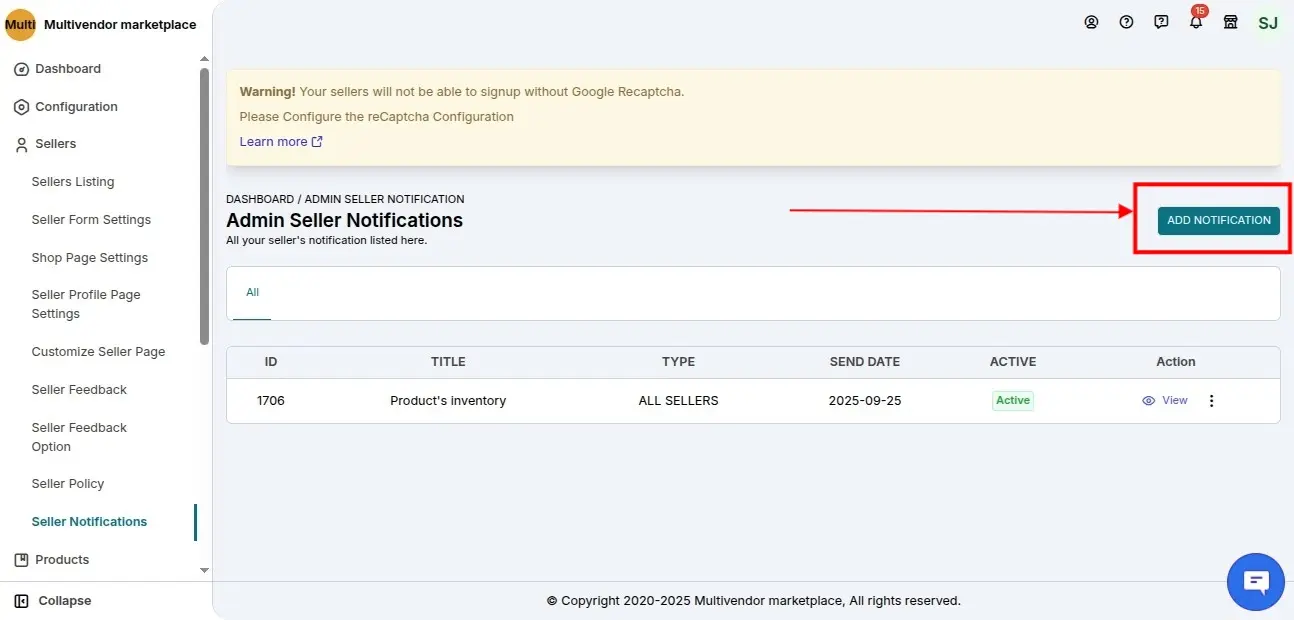Select the Dashboard icon in the sidebar
The width and height of the screenshot is (1294, 620).
tap(22, 68)
